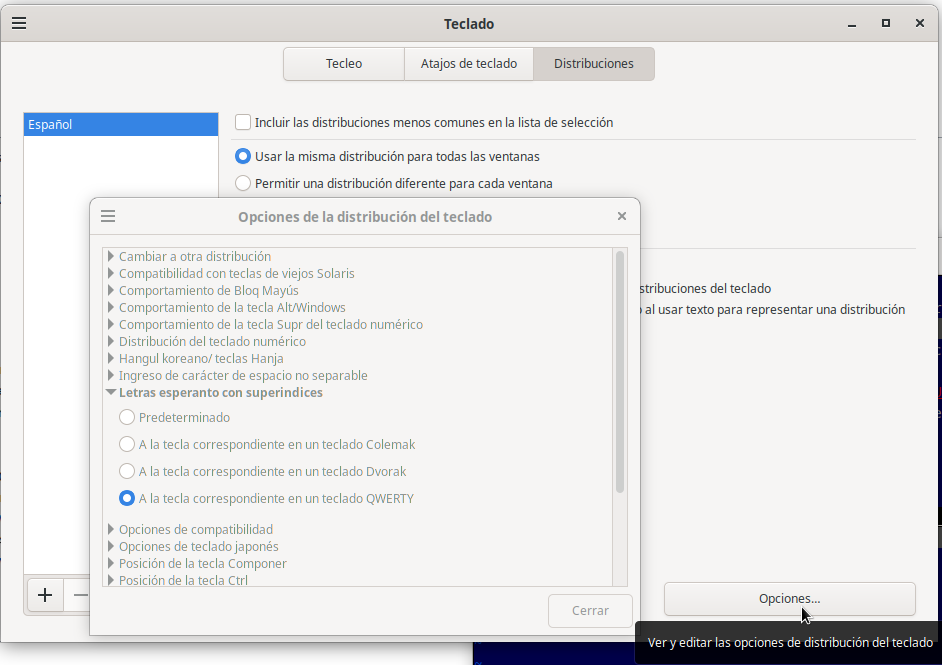Close the keyboard layout options dialog
The width and height of the screenshot is (942, 665).
pyautogui.click(x=621, y=216)
